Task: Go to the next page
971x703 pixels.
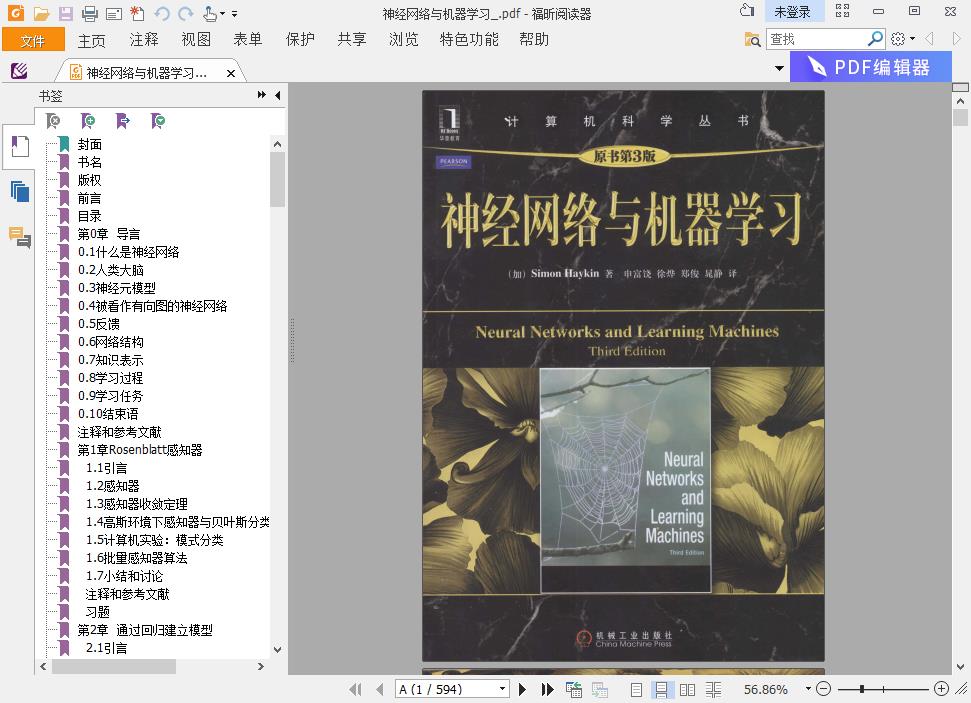Action: coord(522,689)
